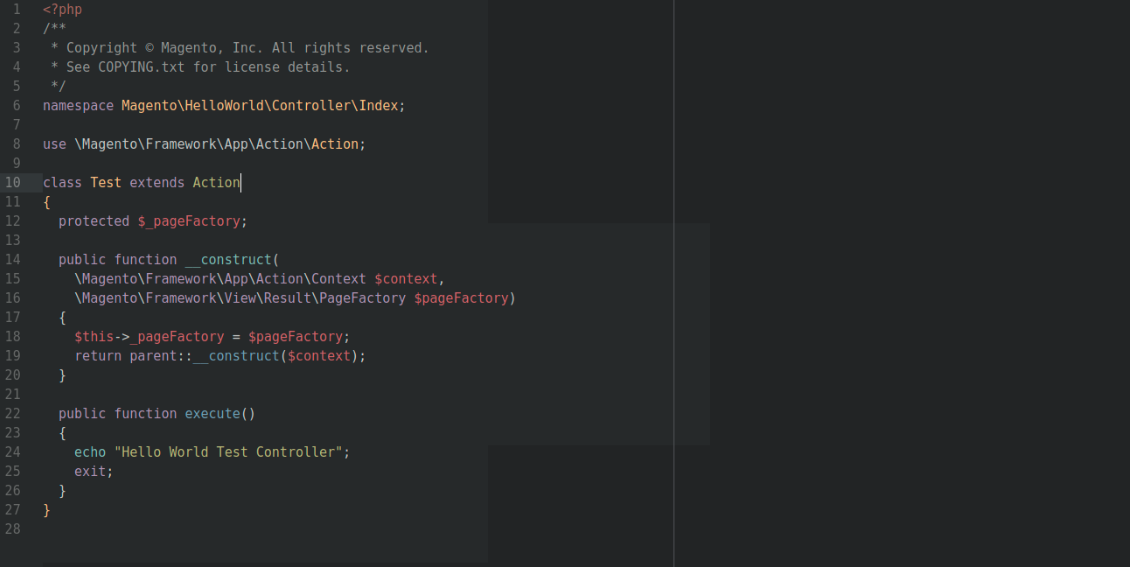Click the "\Magento\Framework\App\Action\Action" import path

pyautogui.click(x=216, y=144)
